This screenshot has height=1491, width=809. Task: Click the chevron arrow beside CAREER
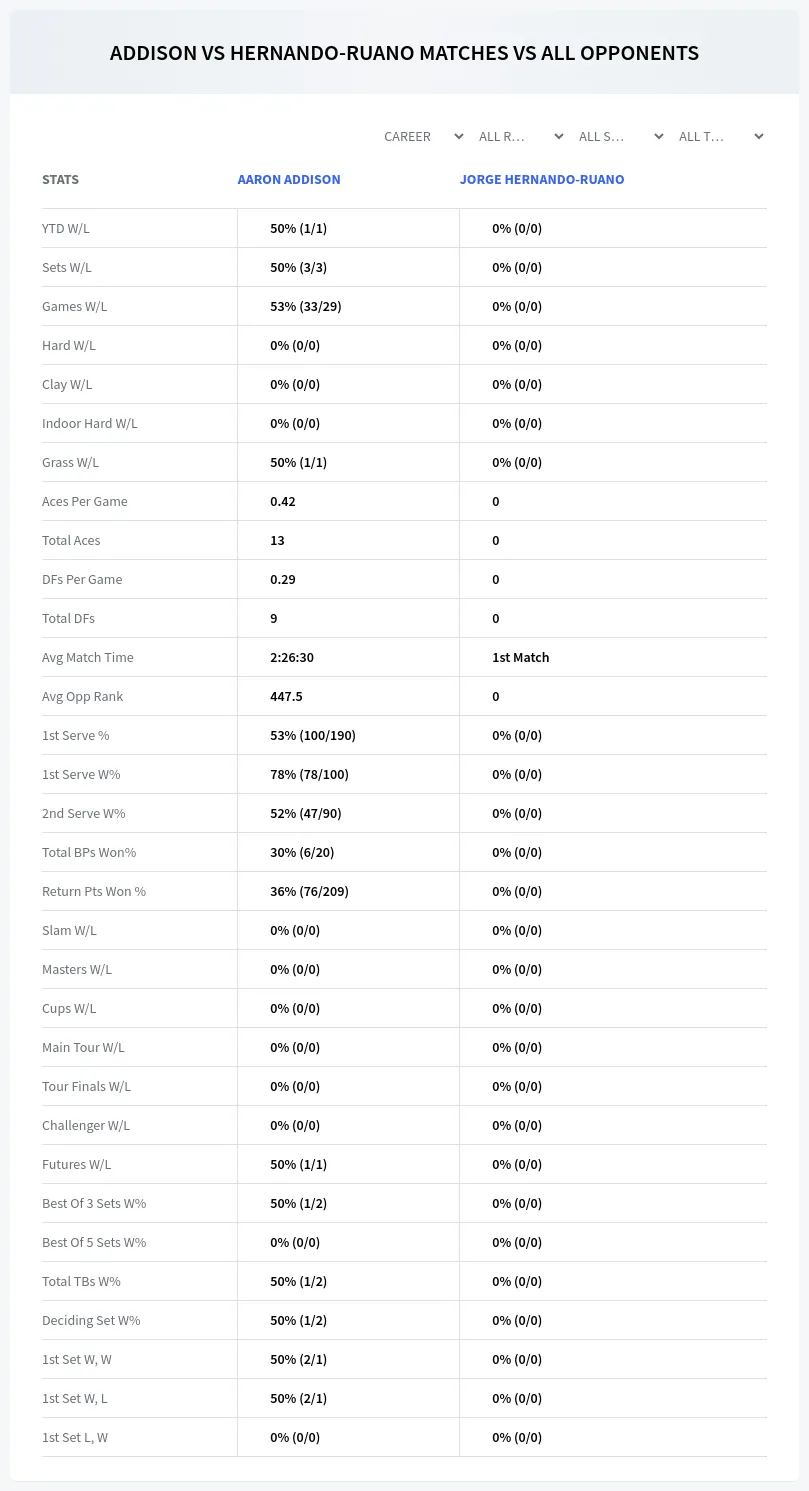click(459, 136)
